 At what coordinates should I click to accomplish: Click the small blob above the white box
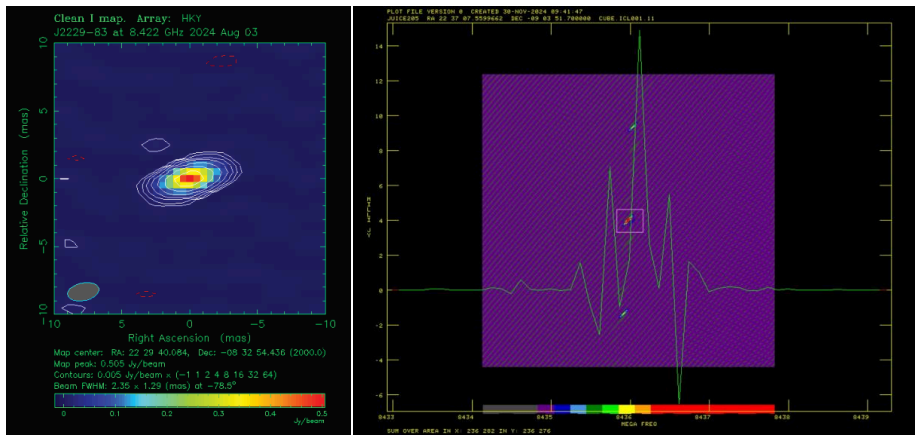(x=633, y=127)
